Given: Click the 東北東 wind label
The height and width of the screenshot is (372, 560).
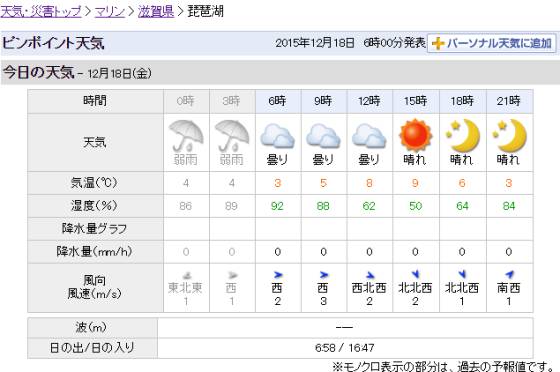Looking at the screenshot, I should [x=186, y=288].
